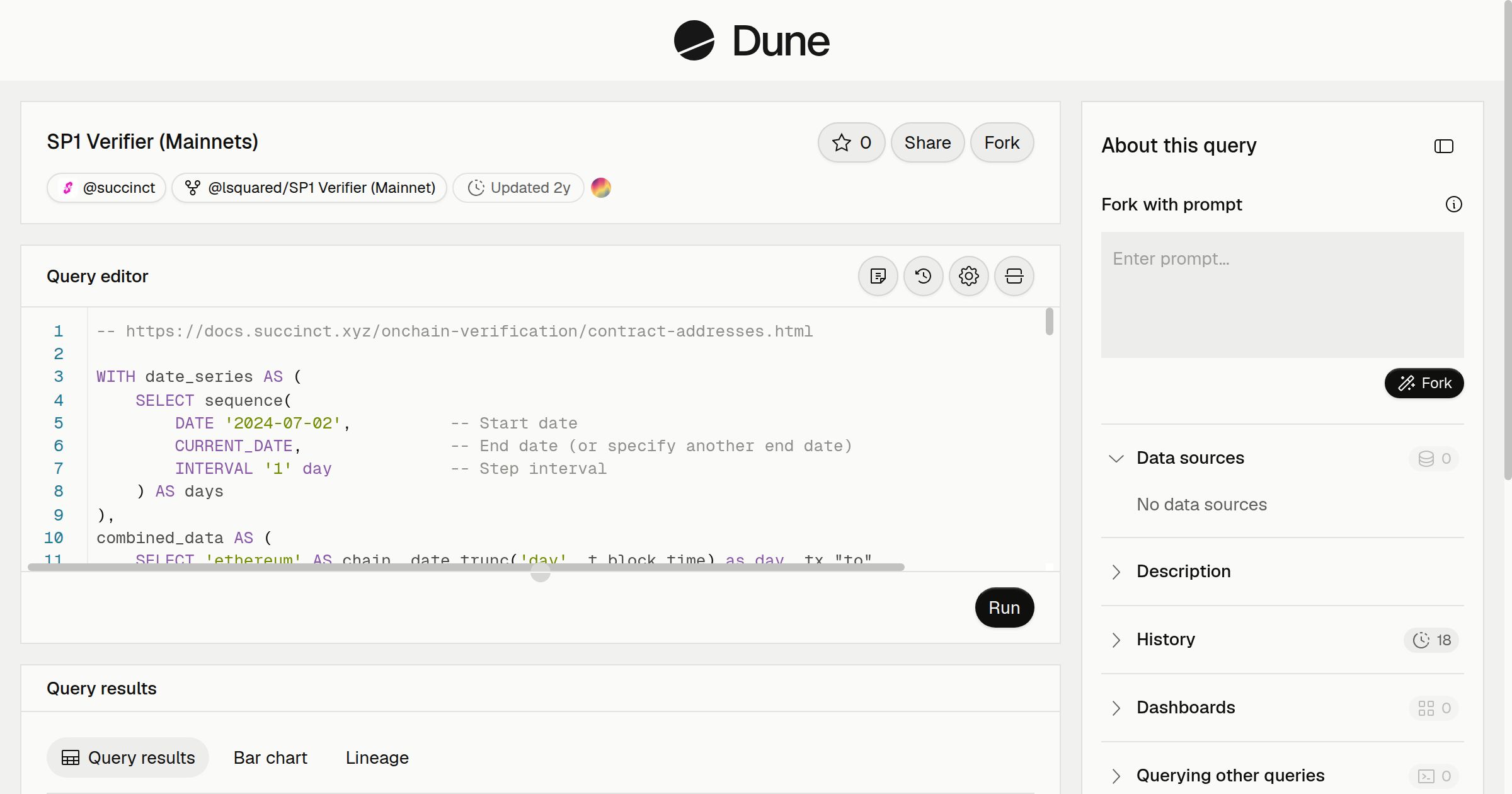1512x794 pixels.
Task: Click the docs.succinct.xyz comment line in the editor
Action: coord(454,331)
